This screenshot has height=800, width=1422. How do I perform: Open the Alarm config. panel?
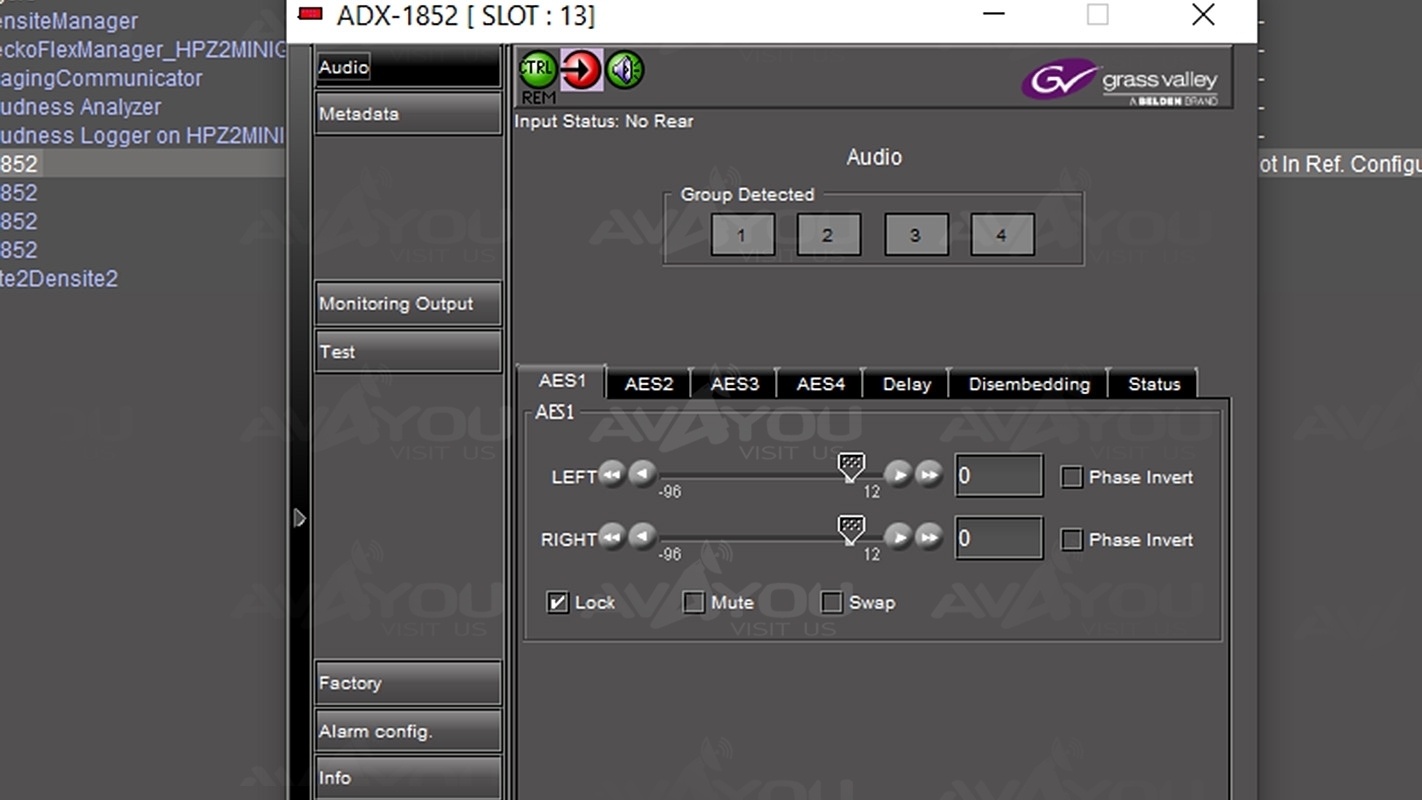click(x=407, y=731)
